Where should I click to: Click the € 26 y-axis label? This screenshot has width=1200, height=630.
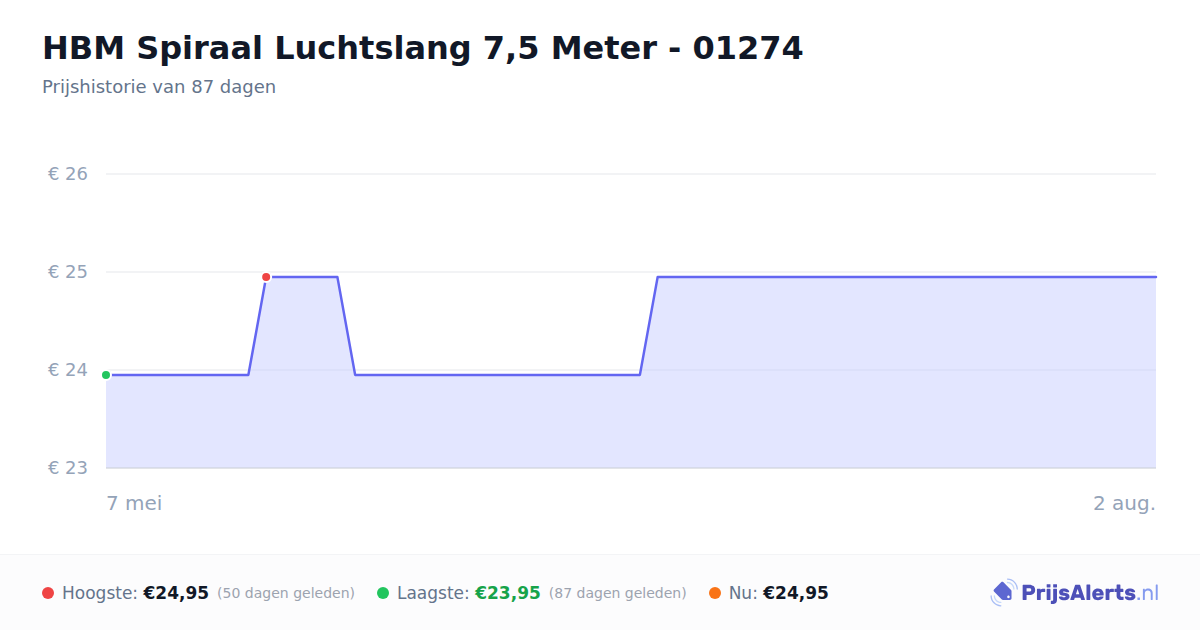pos(68,174)
